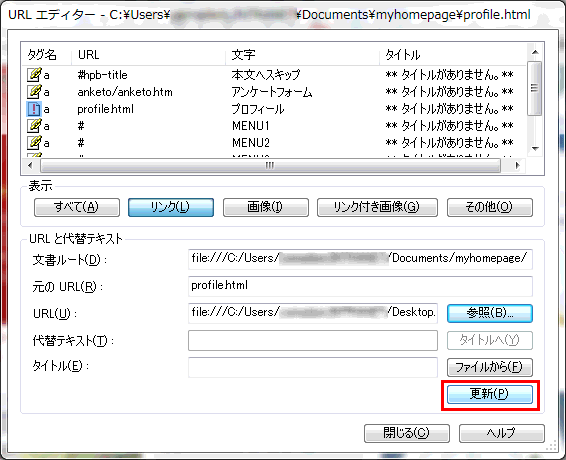Click the 更新(P) update button
This screenshot has width=566, height=460.
490,394
